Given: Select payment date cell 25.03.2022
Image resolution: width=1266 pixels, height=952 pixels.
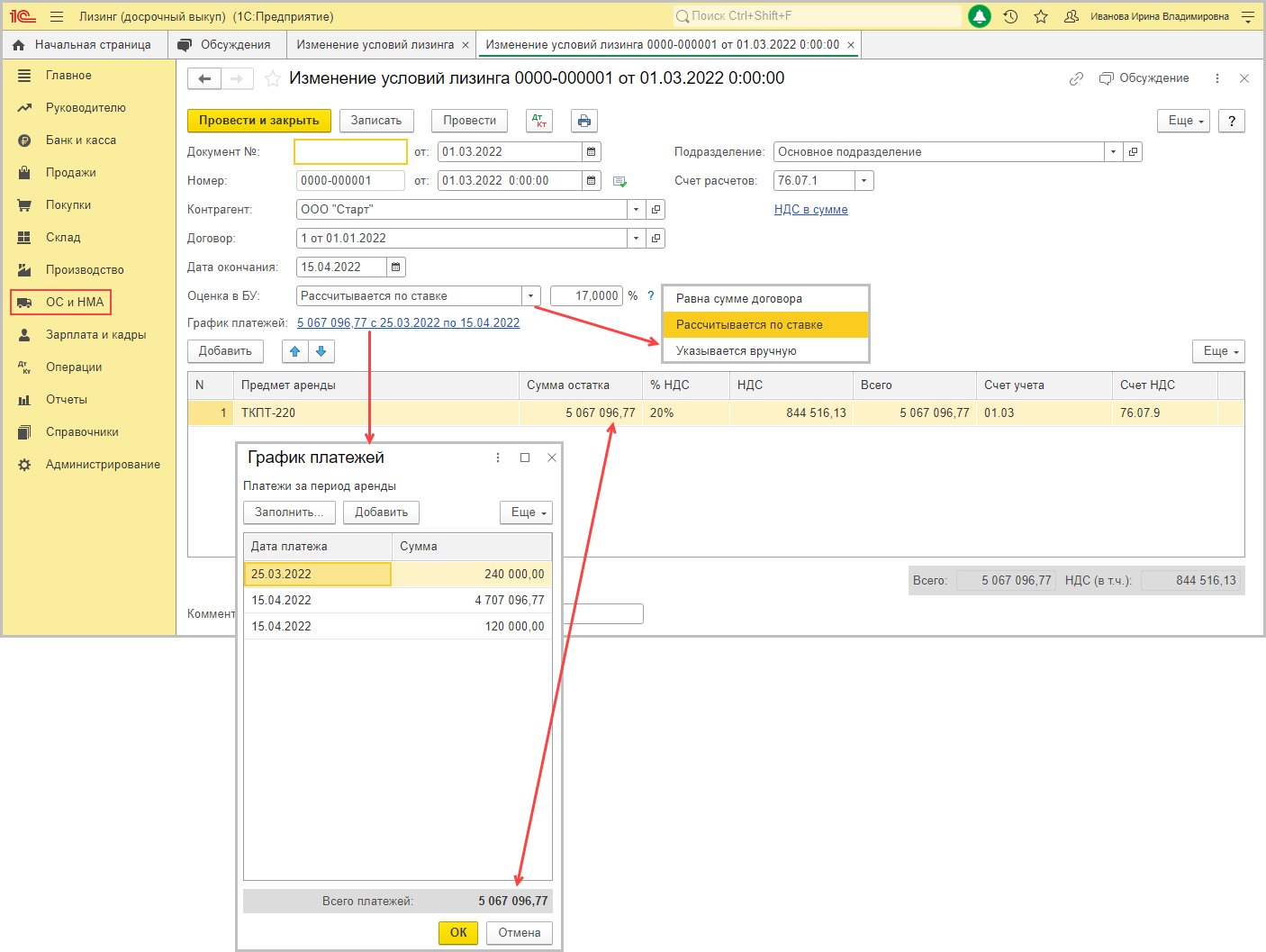Looking at the screenshot, I should (318, 575).
